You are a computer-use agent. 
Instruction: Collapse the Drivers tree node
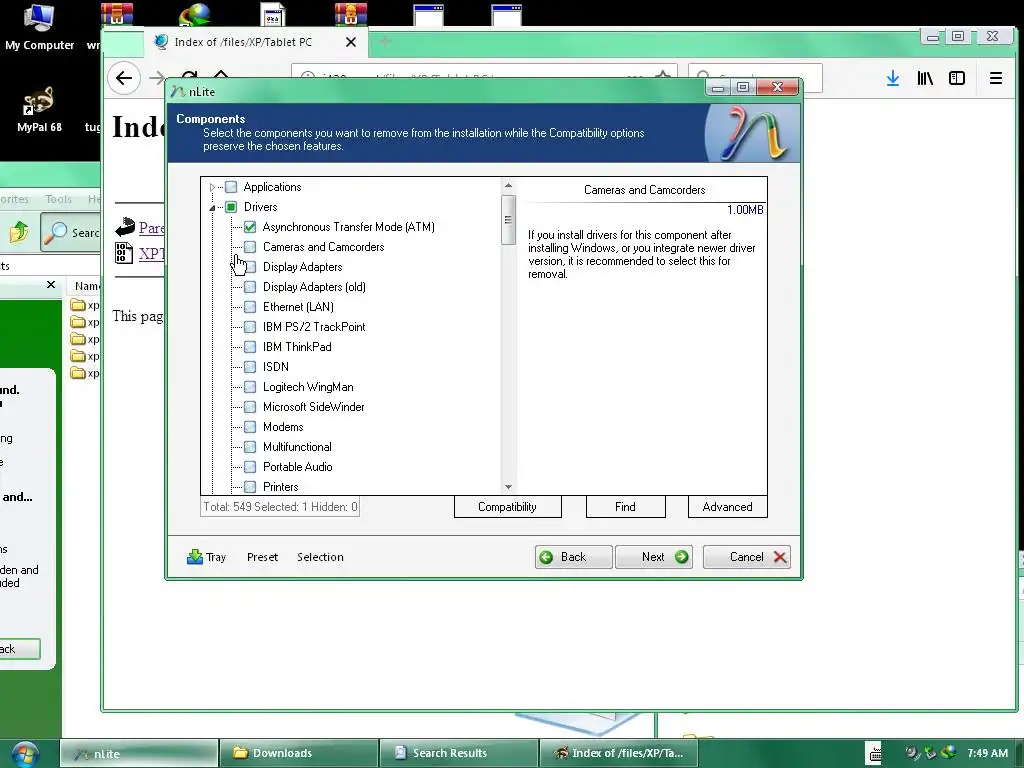point(212,208)
